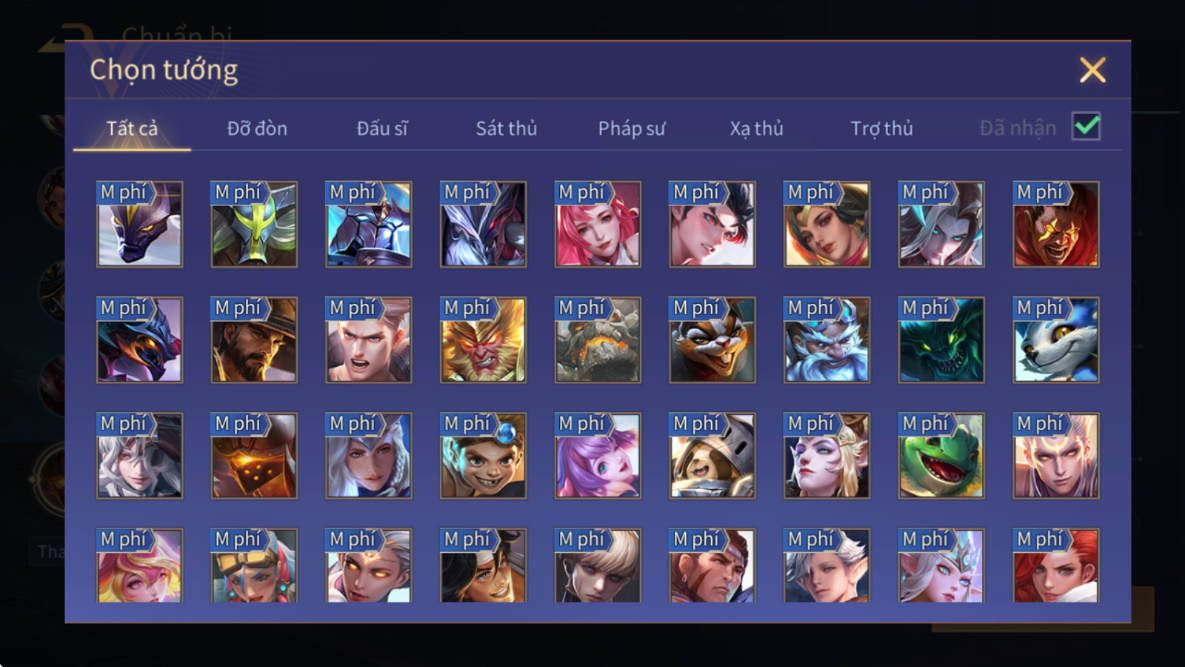The height and width of the screenshot is (667, 1185).
Task: Choose the squirrel hero with big teeth
Action: (712, 339)
